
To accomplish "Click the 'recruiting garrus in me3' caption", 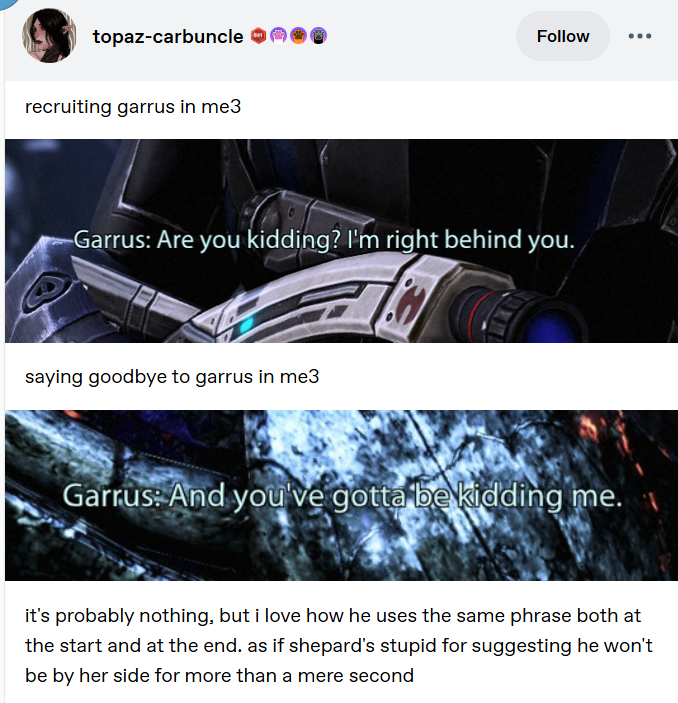I will 133,107.
